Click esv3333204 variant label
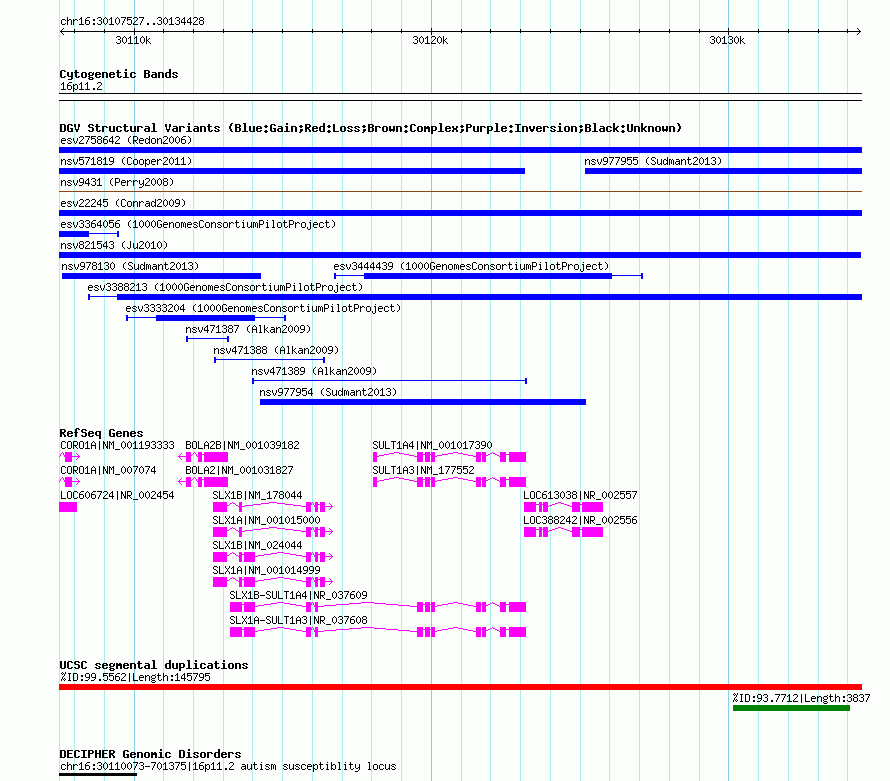890x781 pixels. click(263, 308)
